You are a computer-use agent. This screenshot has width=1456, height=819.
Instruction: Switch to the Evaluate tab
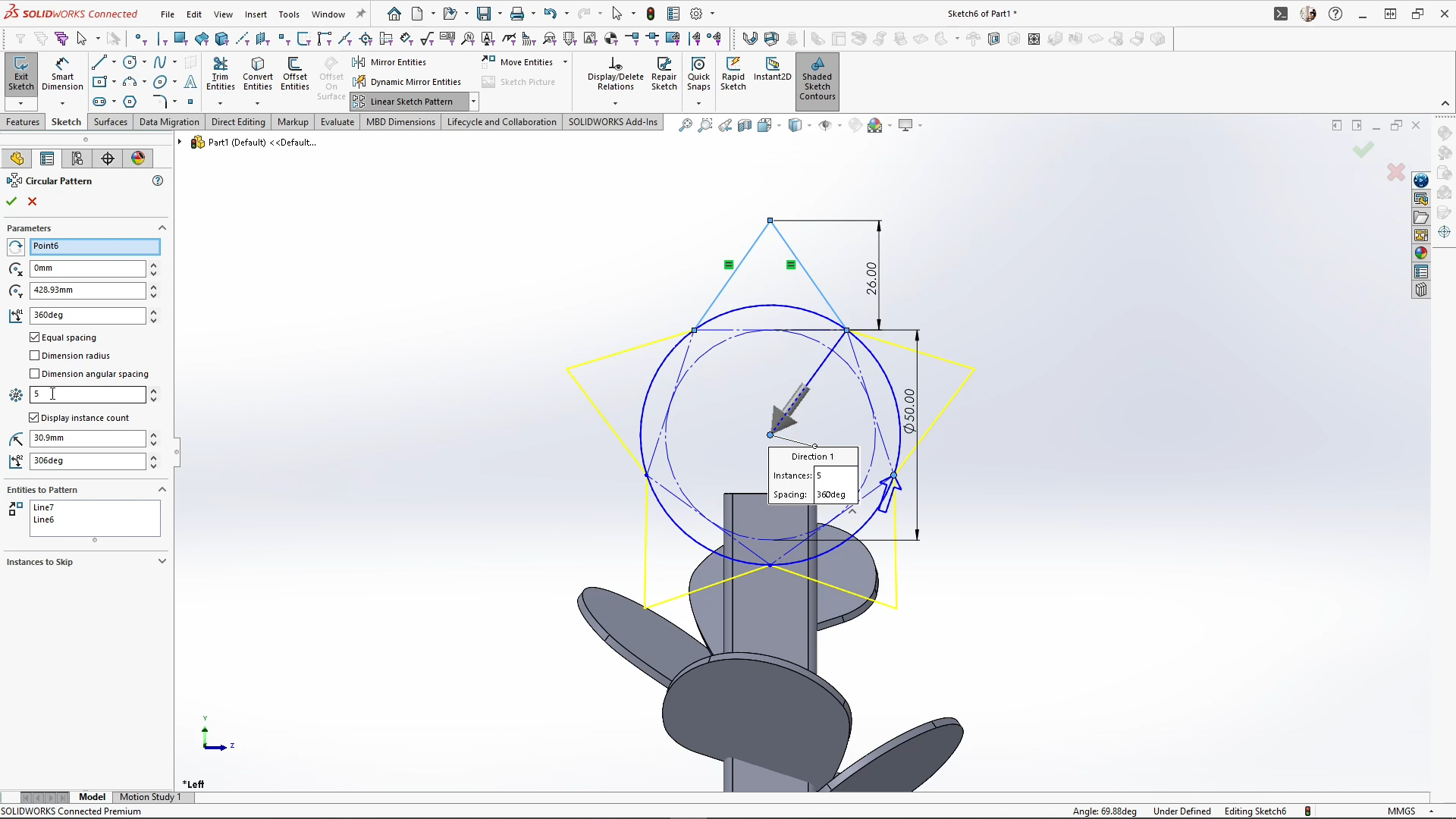pos(337,122)
